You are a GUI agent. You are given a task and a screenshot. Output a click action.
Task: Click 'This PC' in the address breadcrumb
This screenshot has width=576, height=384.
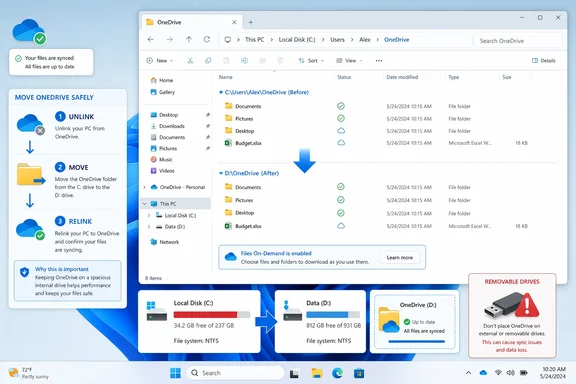pos(255,40)
